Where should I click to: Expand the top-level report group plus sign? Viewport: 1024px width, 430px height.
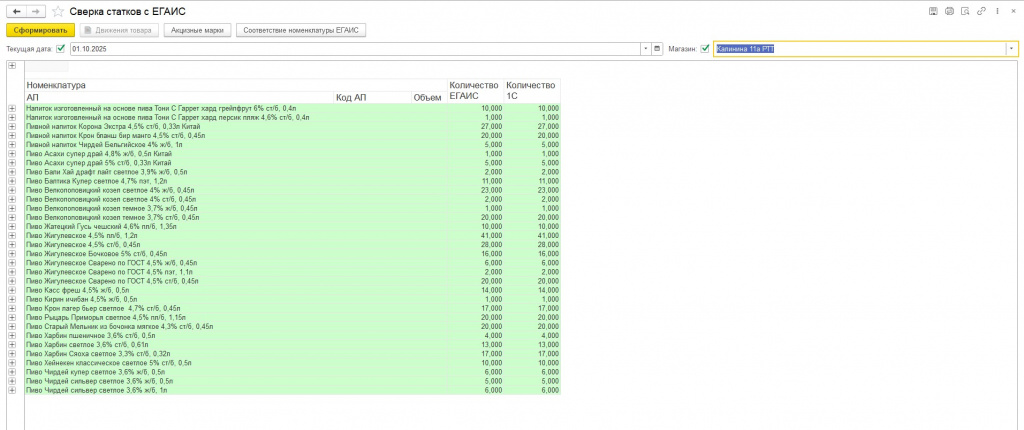[12, 65]
